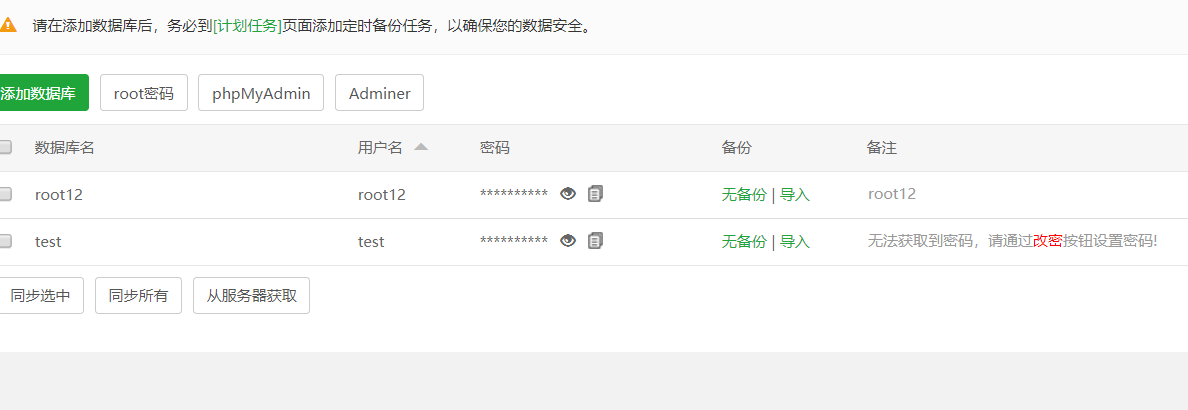The image size is (1188, 410).
Task: Check the test row checkbox
Action: click(x=5, y=241)
